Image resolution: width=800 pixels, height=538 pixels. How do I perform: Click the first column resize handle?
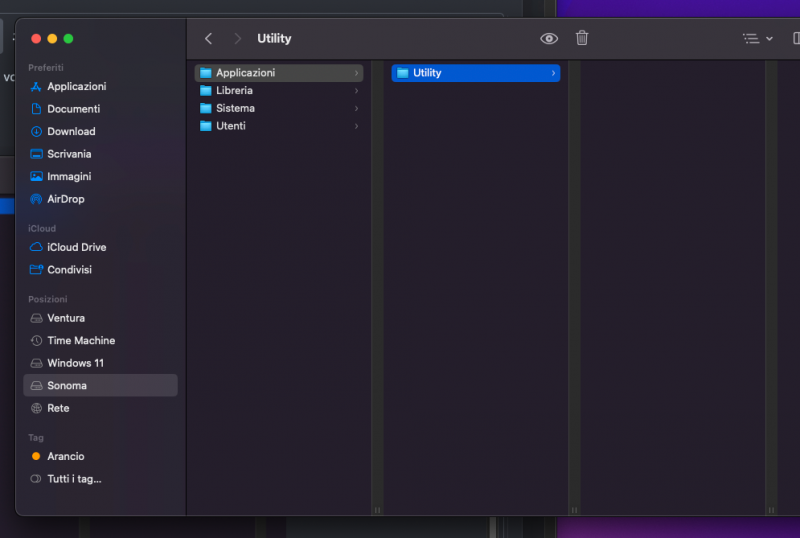[378, 510]
